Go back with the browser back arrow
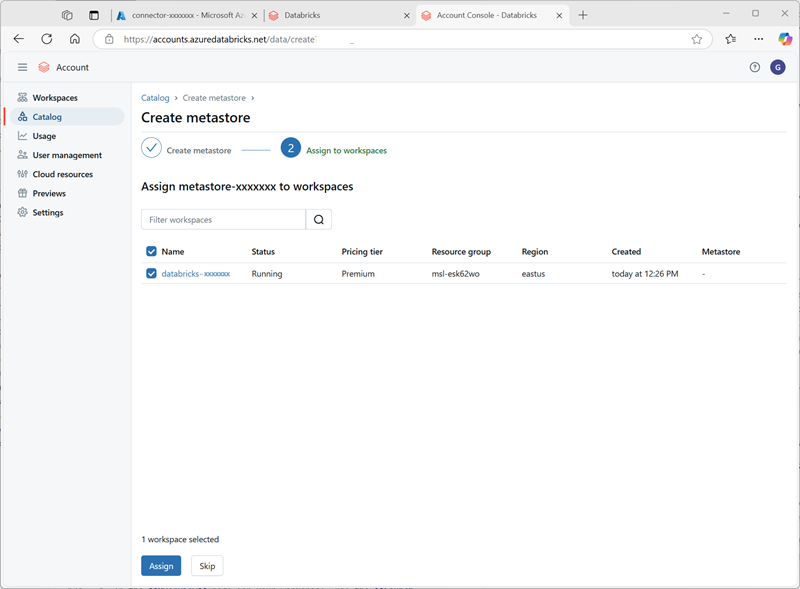800x589 pixels. [19, 39]
